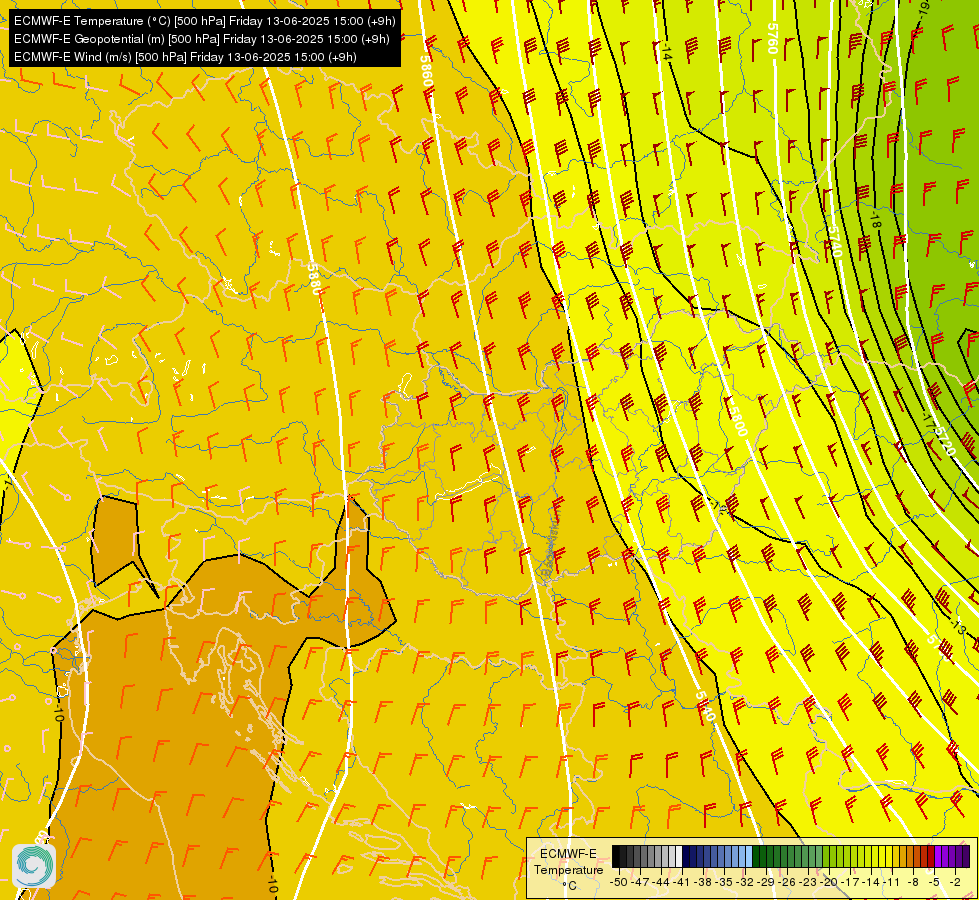Click the -50 value on the legend scale
The height and width of the screenshot is (900, 979).
coord(619,882)
